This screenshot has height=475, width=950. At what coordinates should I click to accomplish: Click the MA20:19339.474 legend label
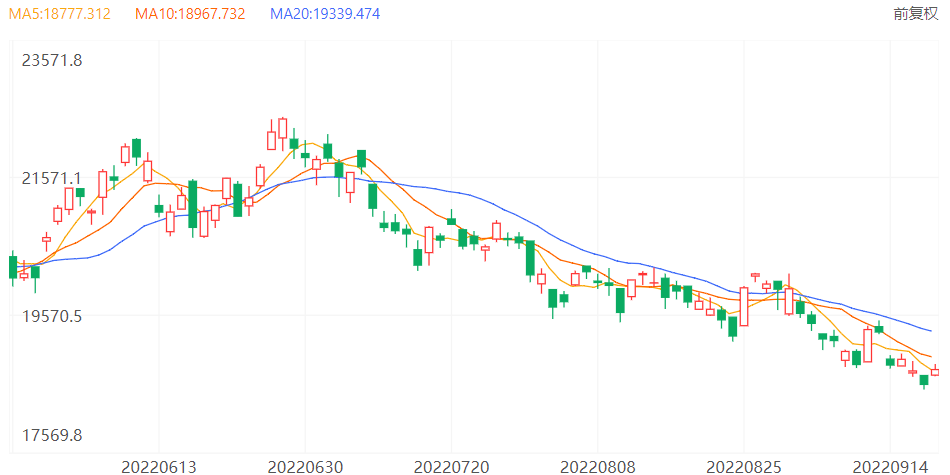pyautogui.click(x=325, y=14)
